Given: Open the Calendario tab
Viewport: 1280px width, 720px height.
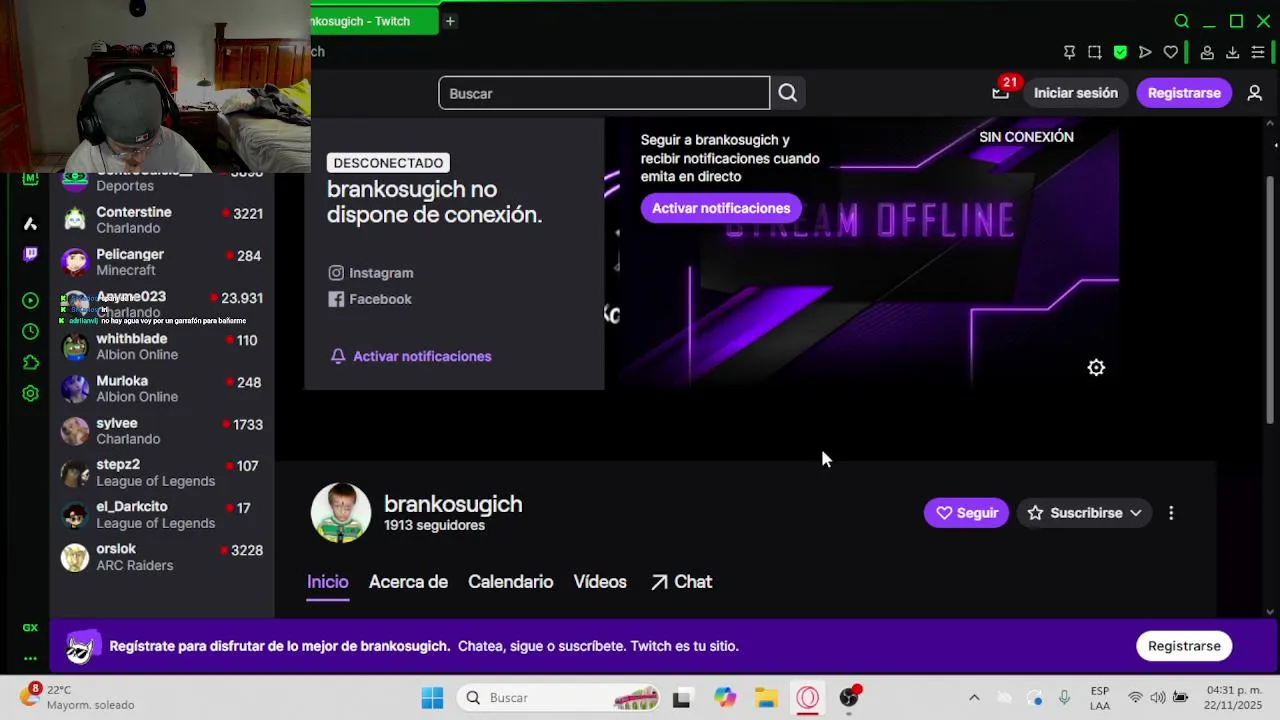Looking at the screenshot, I should pos(510,582).
